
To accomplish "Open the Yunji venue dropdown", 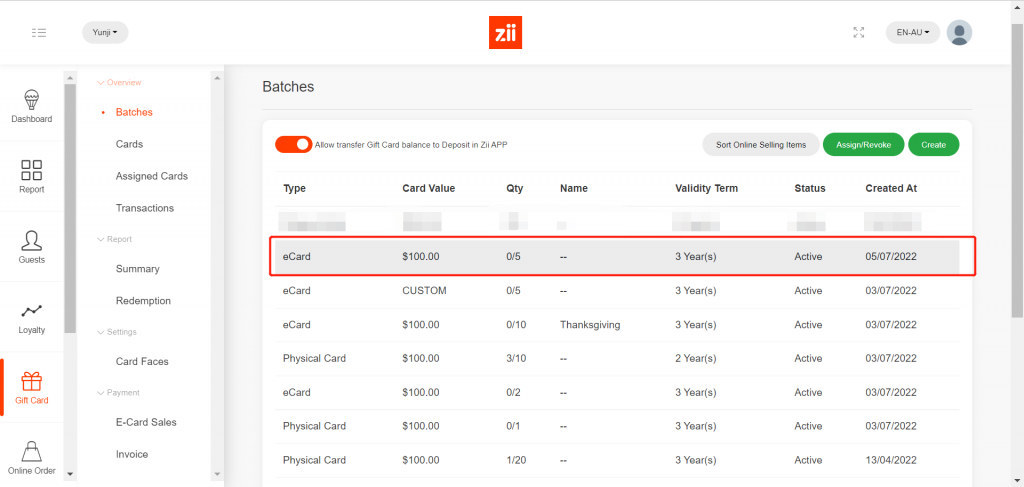I will [105, 32].
